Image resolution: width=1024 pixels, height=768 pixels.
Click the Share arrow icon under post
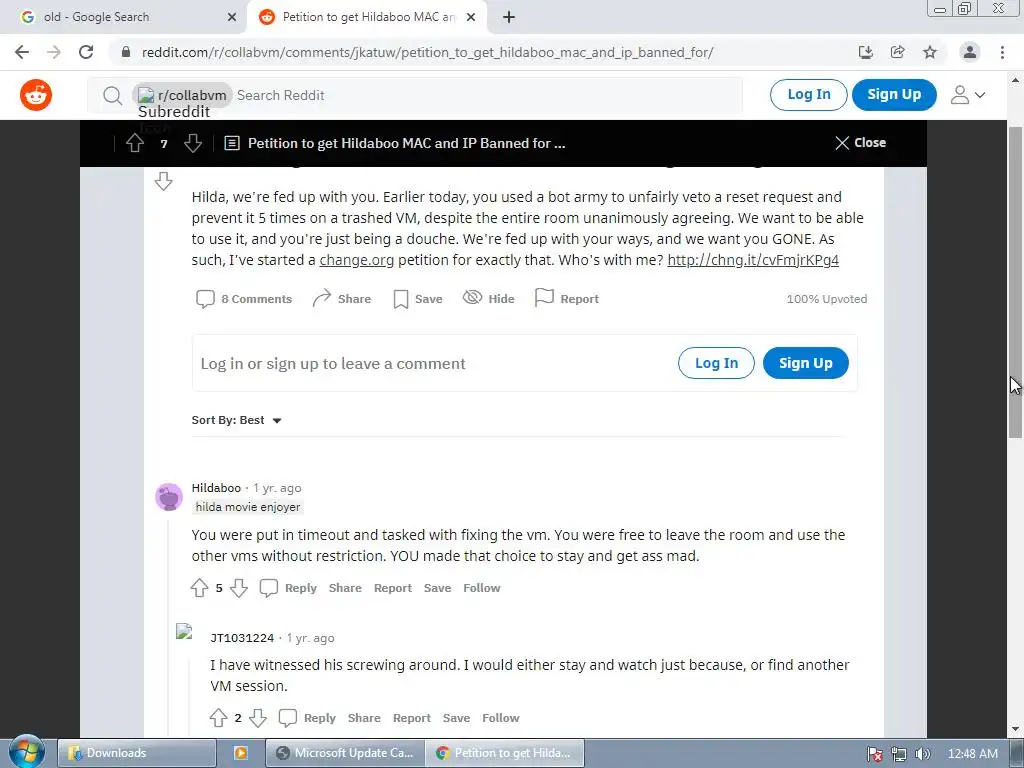click(321, 298)
